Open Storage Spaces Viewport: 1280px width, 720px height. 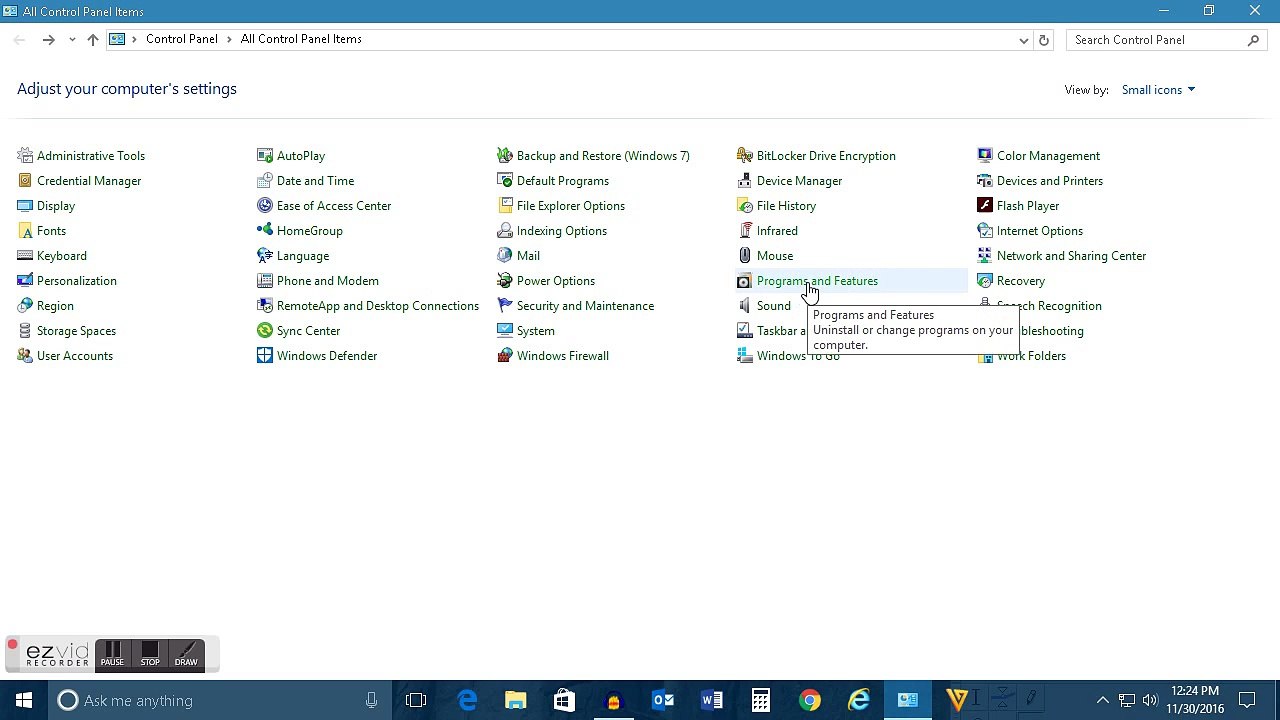pos(76,331)
